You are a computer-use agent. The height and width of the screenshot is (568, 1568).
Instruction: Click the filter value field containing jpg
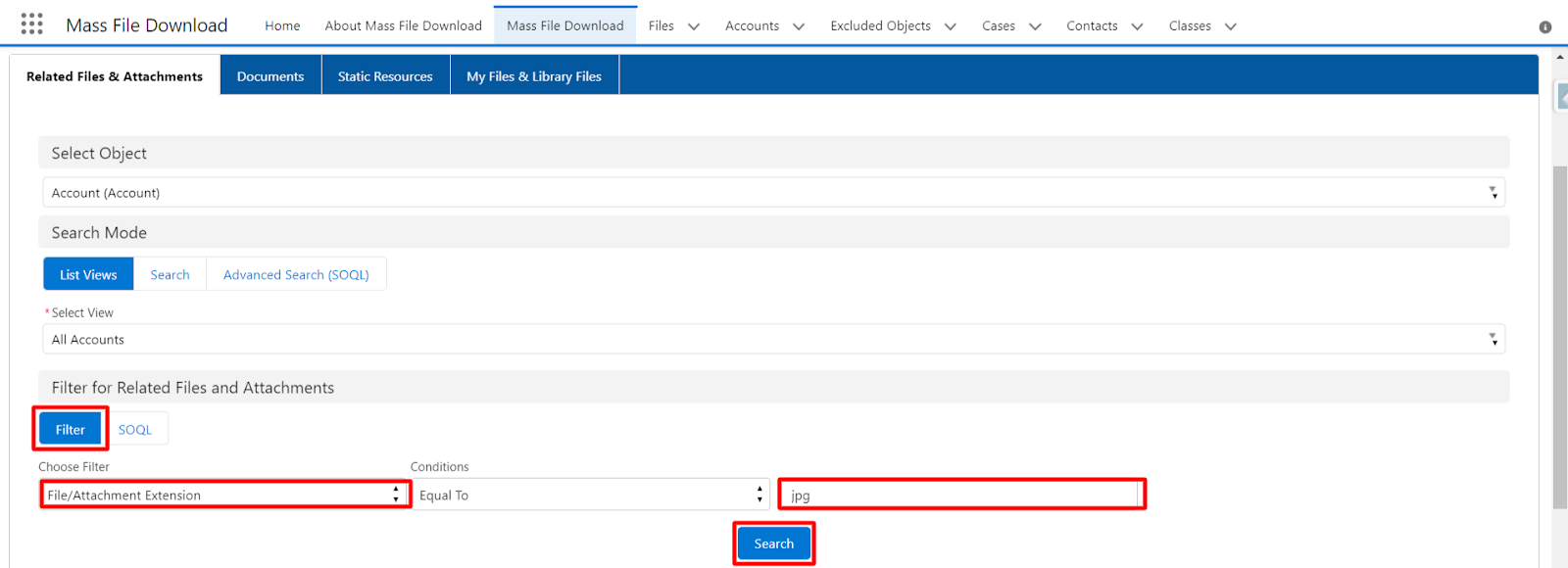[x=961, y=495]
